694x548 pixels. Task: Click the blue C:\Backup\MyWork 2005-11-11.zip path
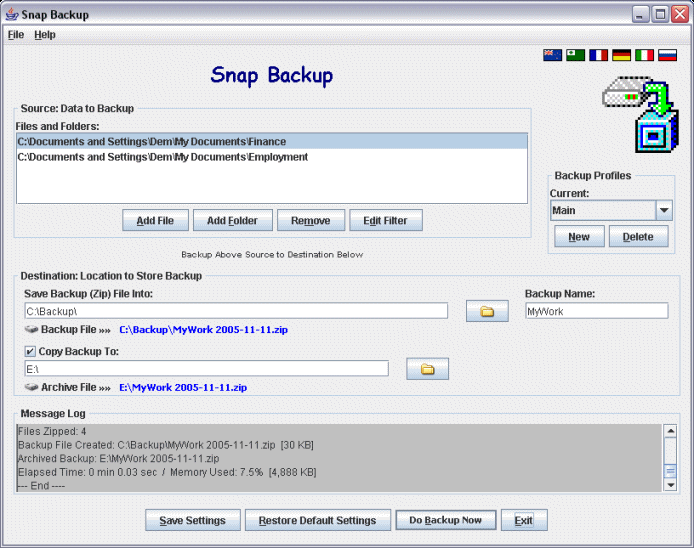tap(204, 330)
